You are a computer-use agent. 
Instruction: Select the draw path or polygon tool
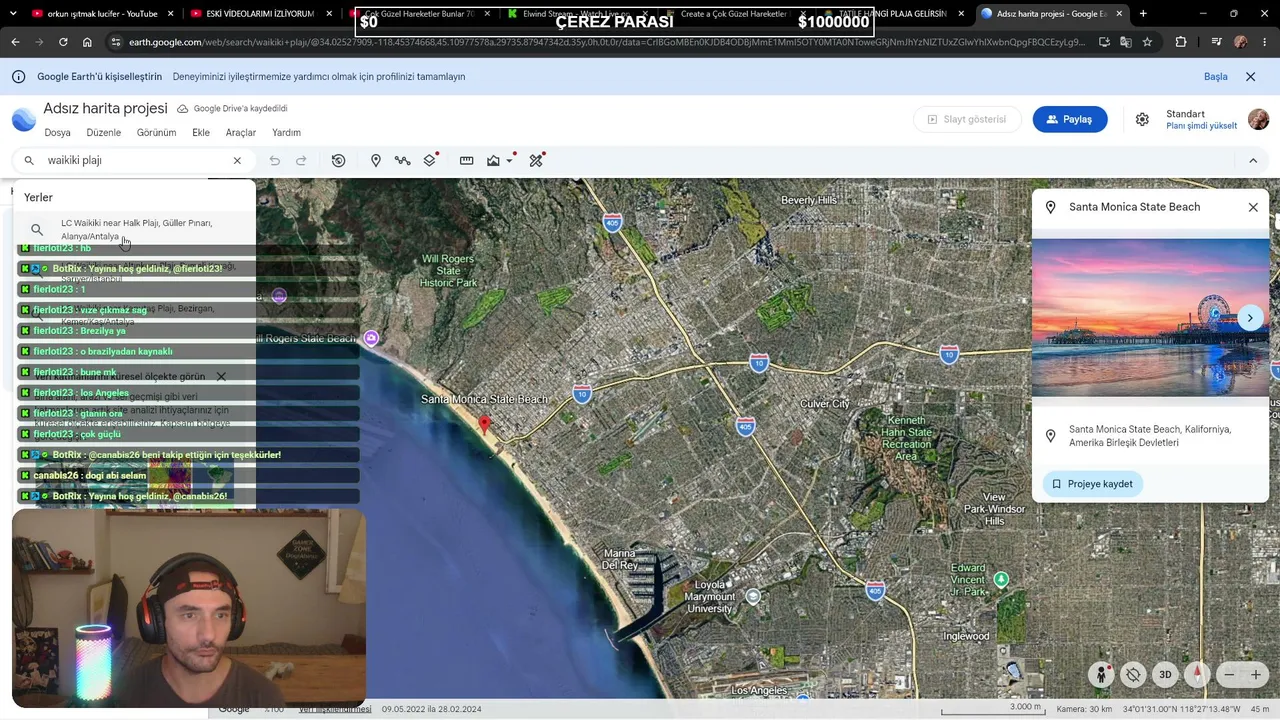pos(402,160)
